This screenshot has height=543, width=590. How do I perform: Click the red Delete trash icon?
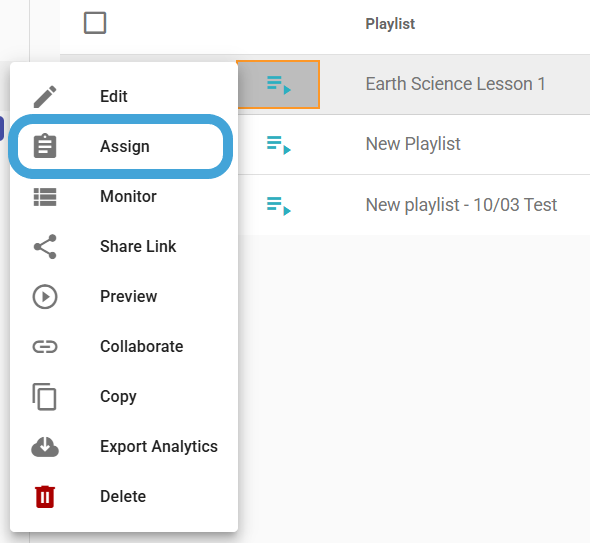point(45,497)
